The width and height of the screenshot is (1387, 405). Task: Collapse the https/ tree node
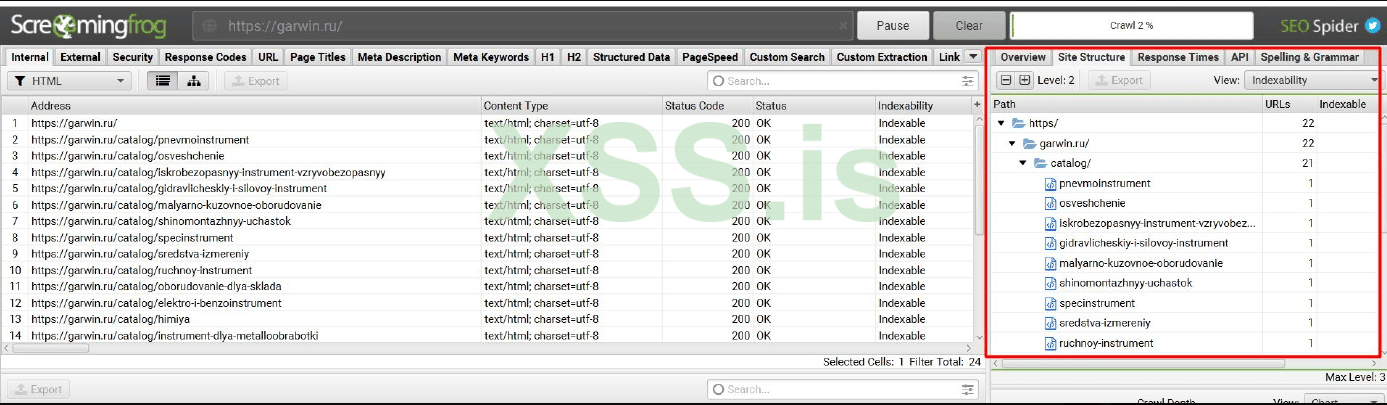[x=1002, y=124]
